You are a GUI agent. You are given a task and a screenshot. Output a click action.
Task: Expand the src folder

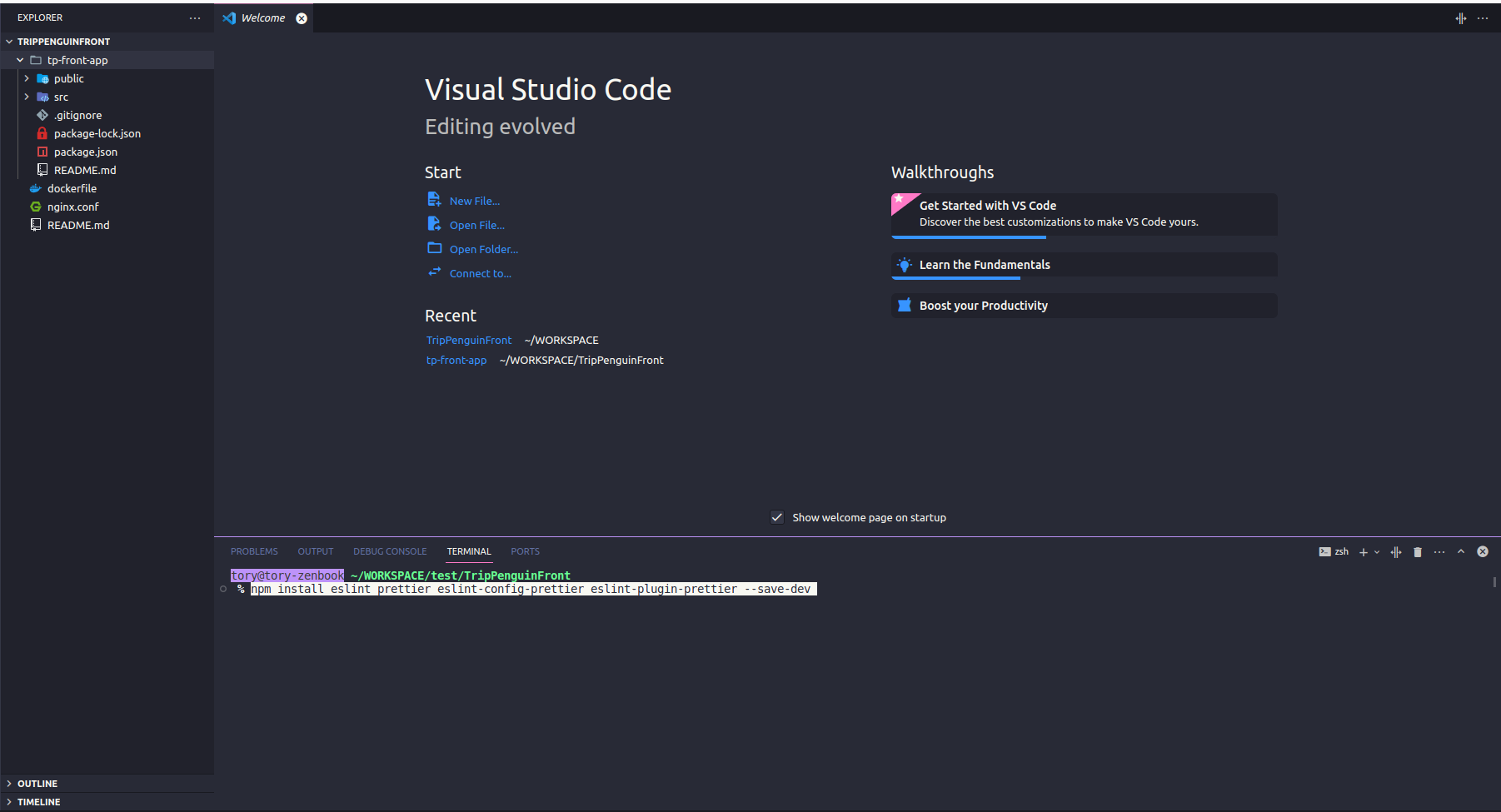tap(27, 97)
